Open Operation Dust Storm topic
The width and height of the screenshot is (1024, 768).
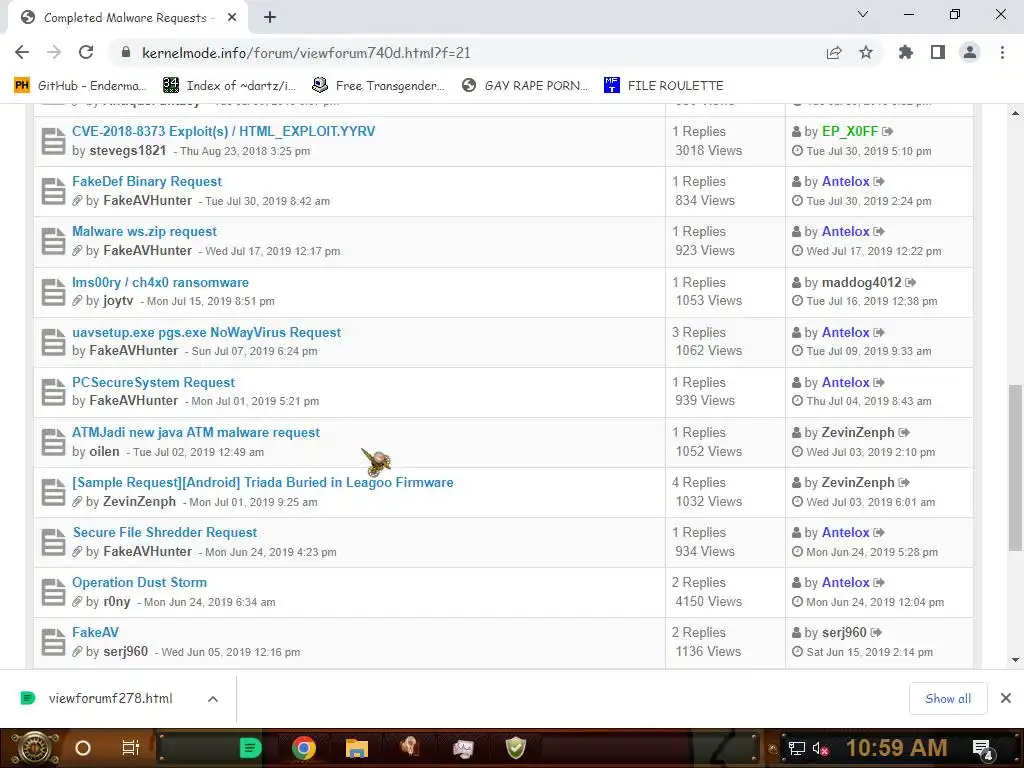(139, 583)
